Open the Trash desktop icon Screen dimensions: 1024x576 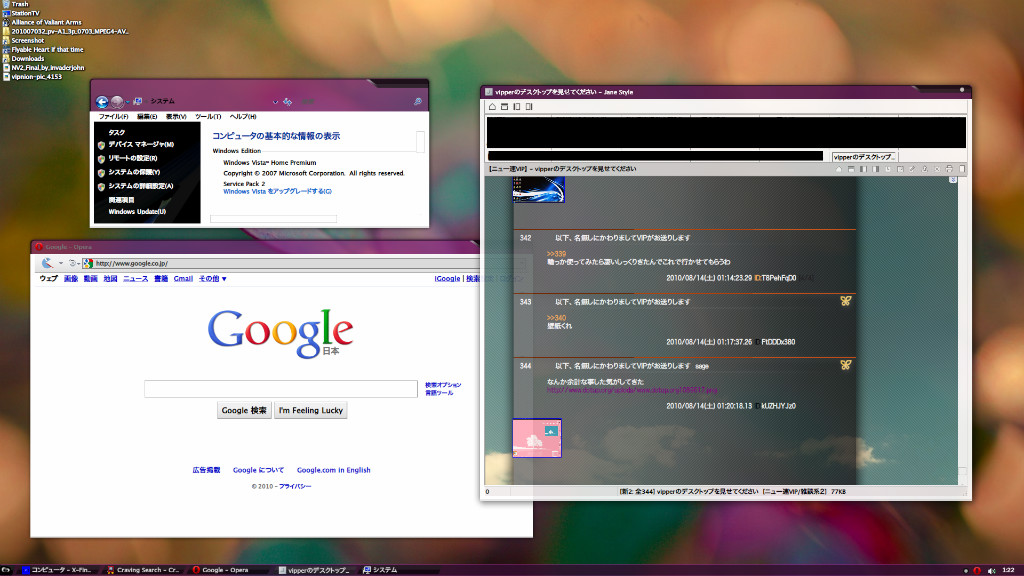point(16,4)
